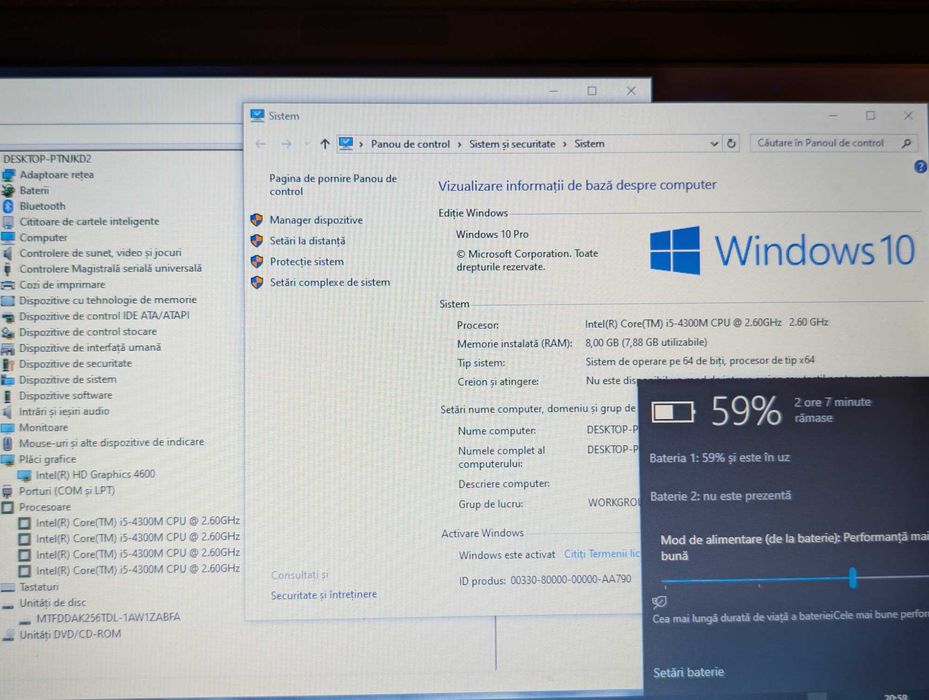
Task: Open the Setări la distanță link
Action: (307, 241)
